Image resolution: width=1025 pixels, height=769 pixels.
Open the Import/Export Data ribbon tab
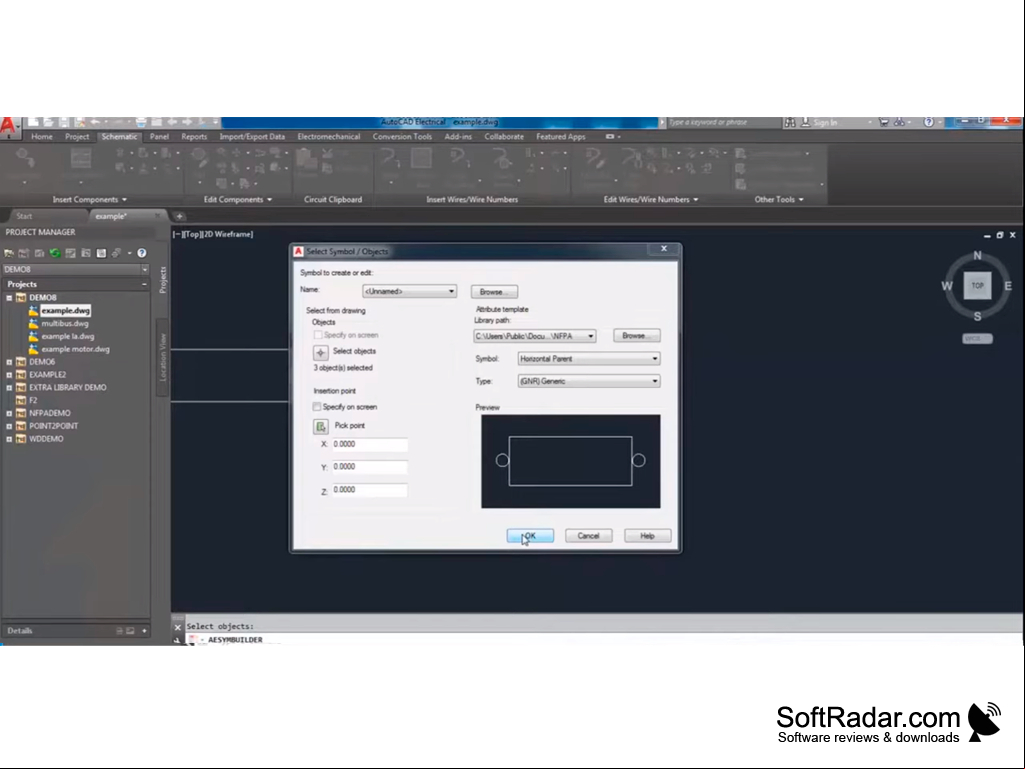pyautogui.click(x=252, y=137)
